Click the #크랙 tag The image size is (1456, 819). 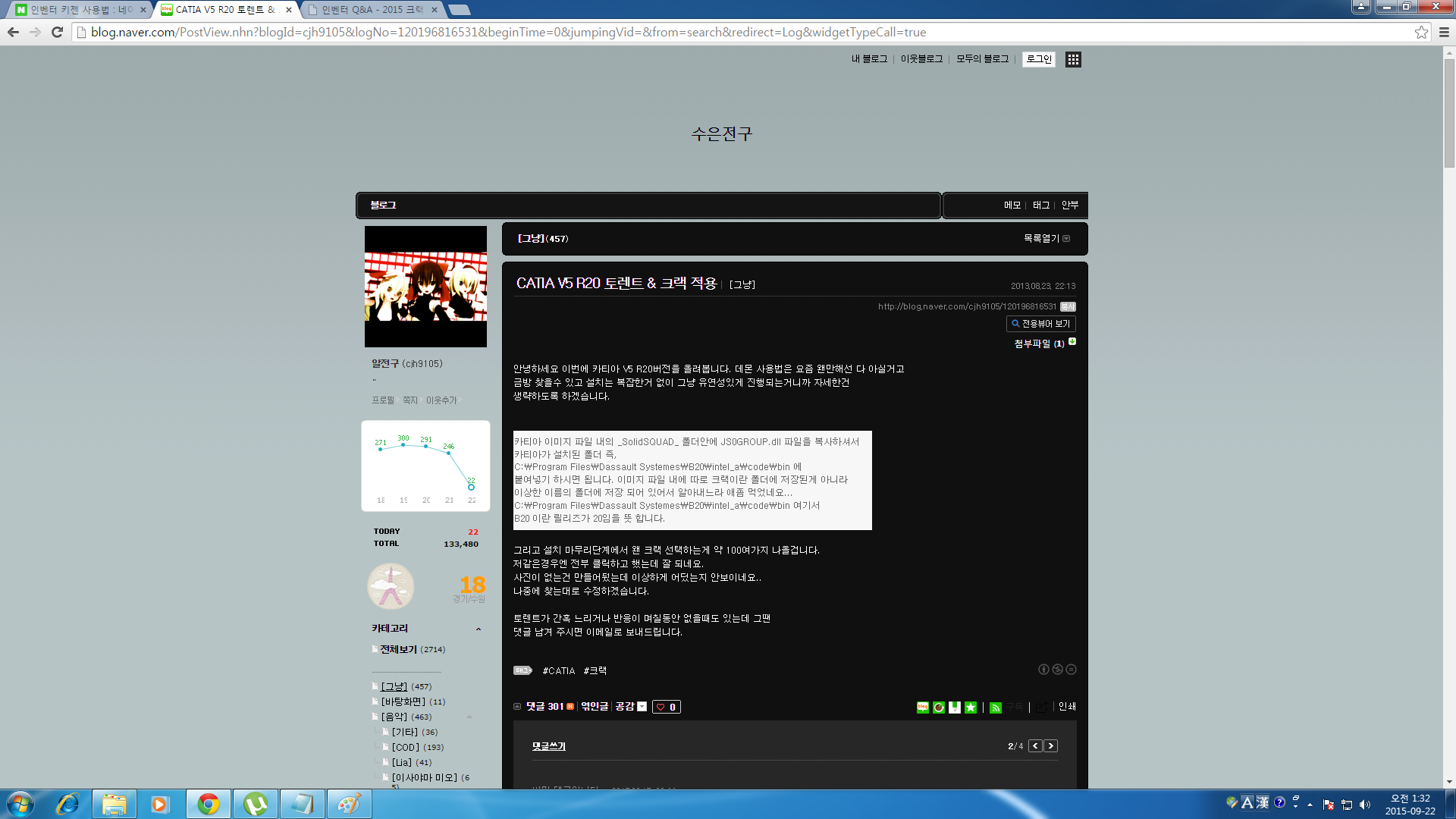click(595, 671)
